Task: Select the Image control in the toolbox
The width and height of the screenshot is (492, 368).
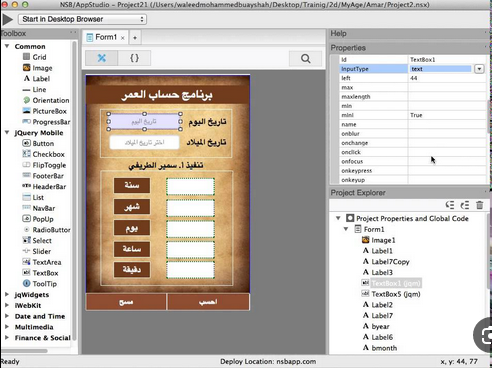Action: pyautogui.click(x=37, y=68)
